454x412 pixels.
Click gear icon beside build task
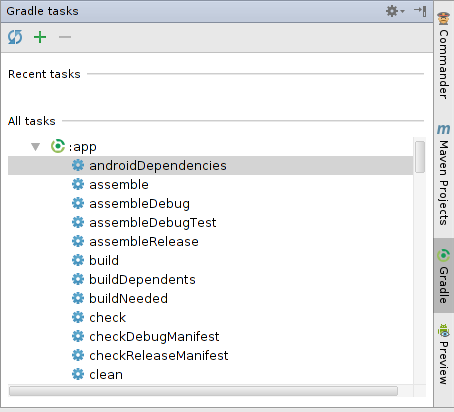pyautogui.click(x=78, y=260)
